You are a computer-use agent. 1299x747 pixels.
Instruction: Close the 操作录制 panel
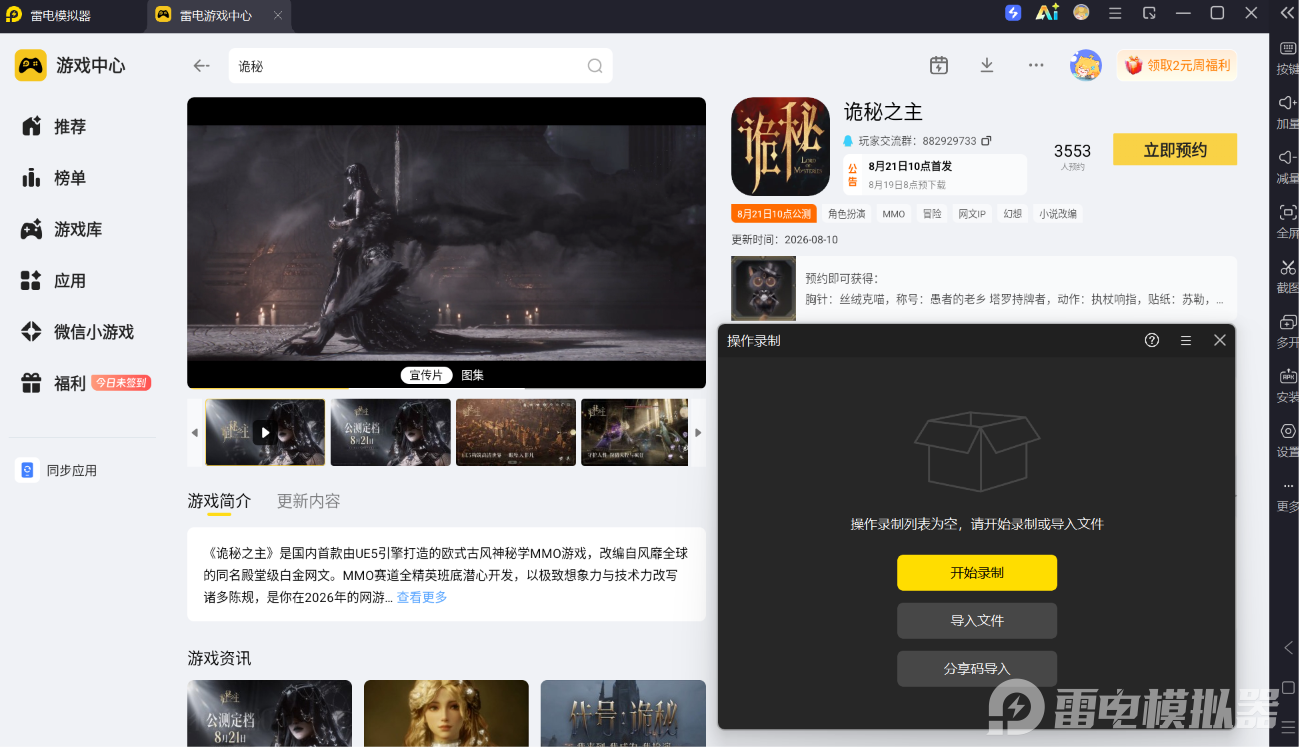(x=1220, y=340)
